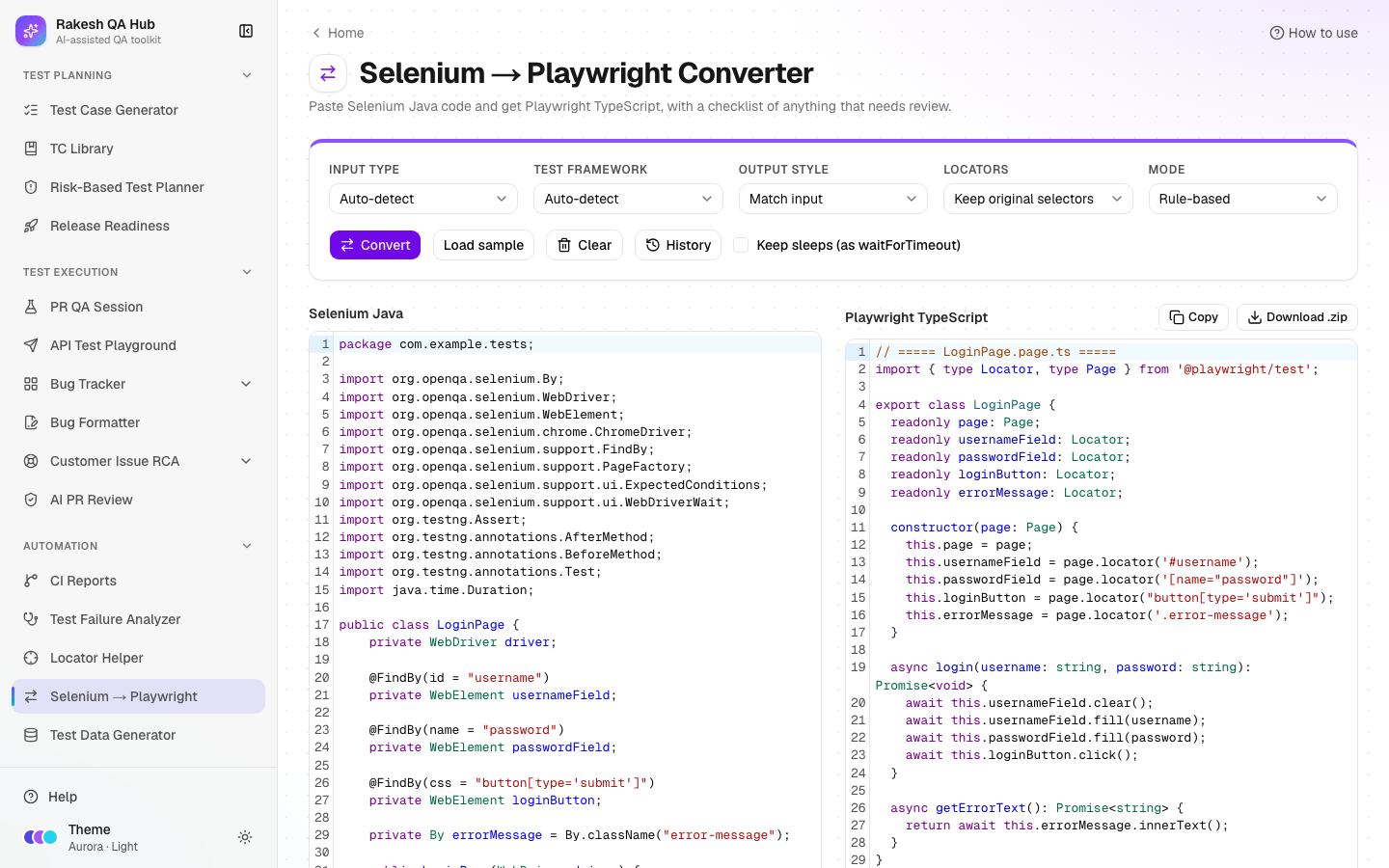The width and height of the screenshot is (1389, 868).
Task: Open conversion History
Action: [678, 245]
